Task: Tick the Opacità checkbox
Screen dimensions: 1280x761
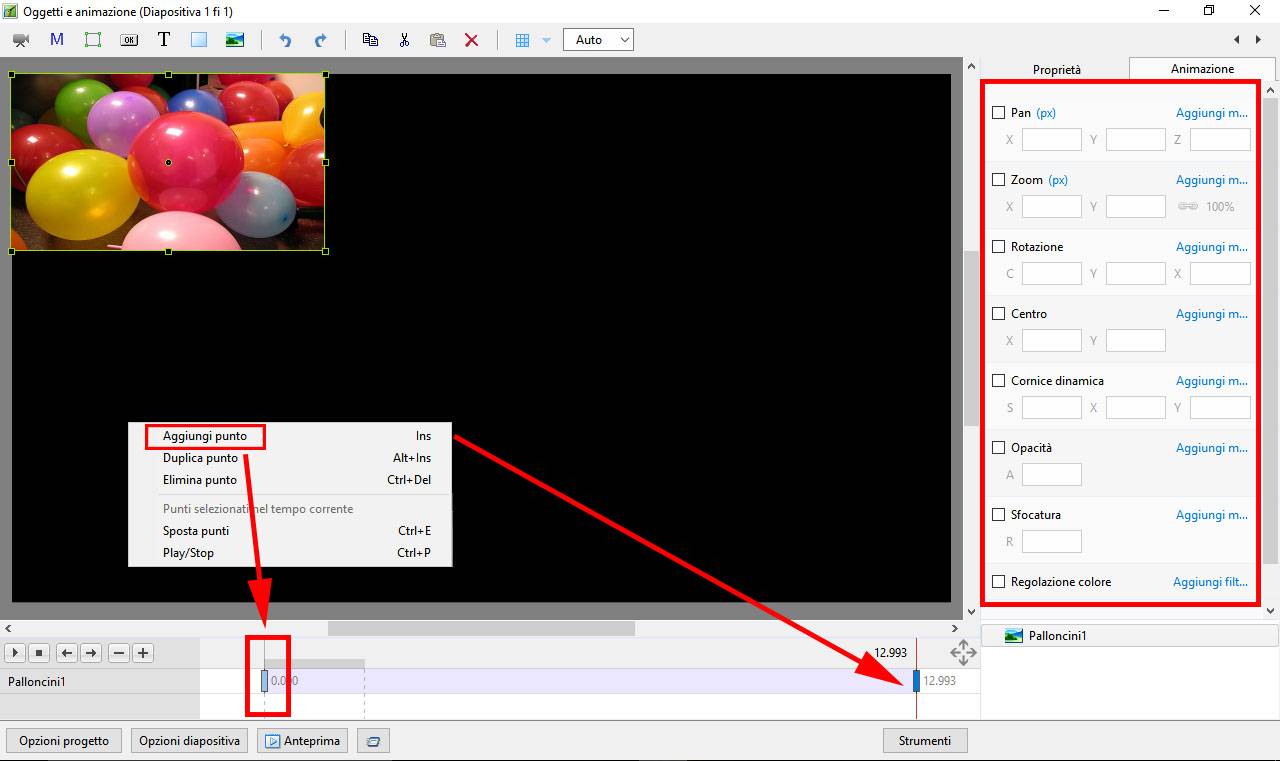Action: click(x=998, y=448)
